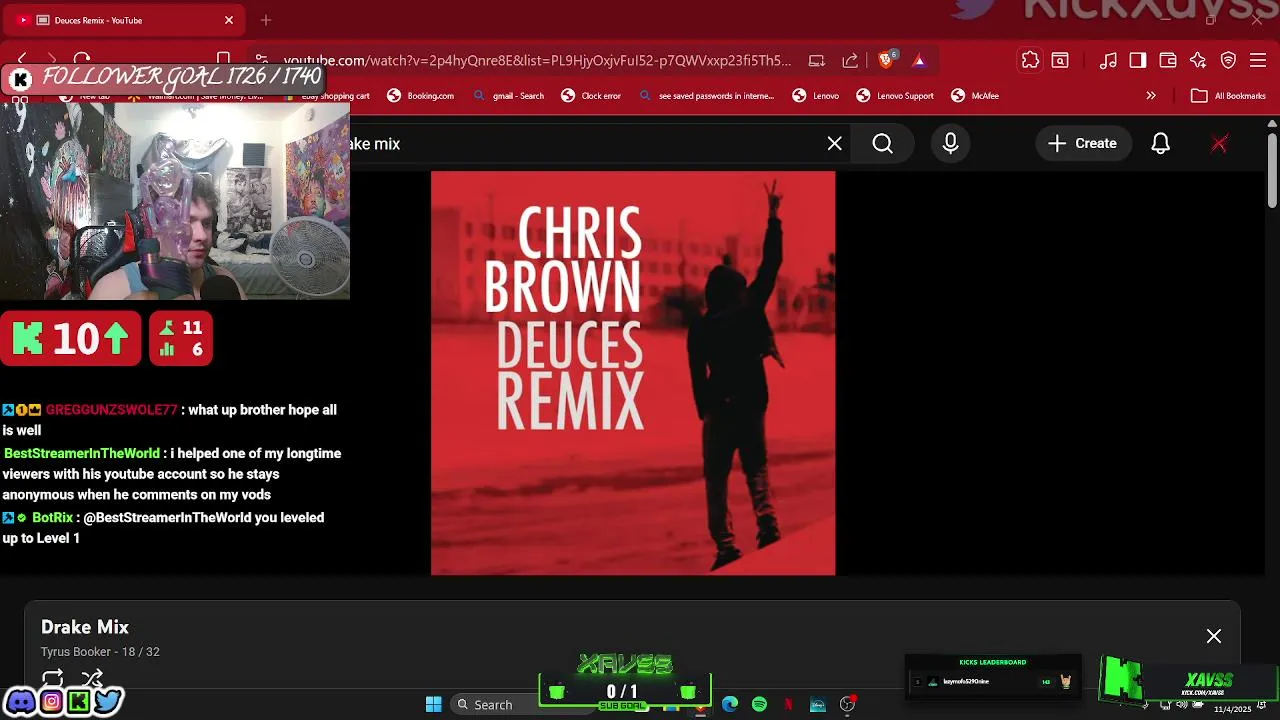This screenshot has width=1280, height=720.
Task: Open Microsoft Edge from taskbar
Action: coord(730,705)
